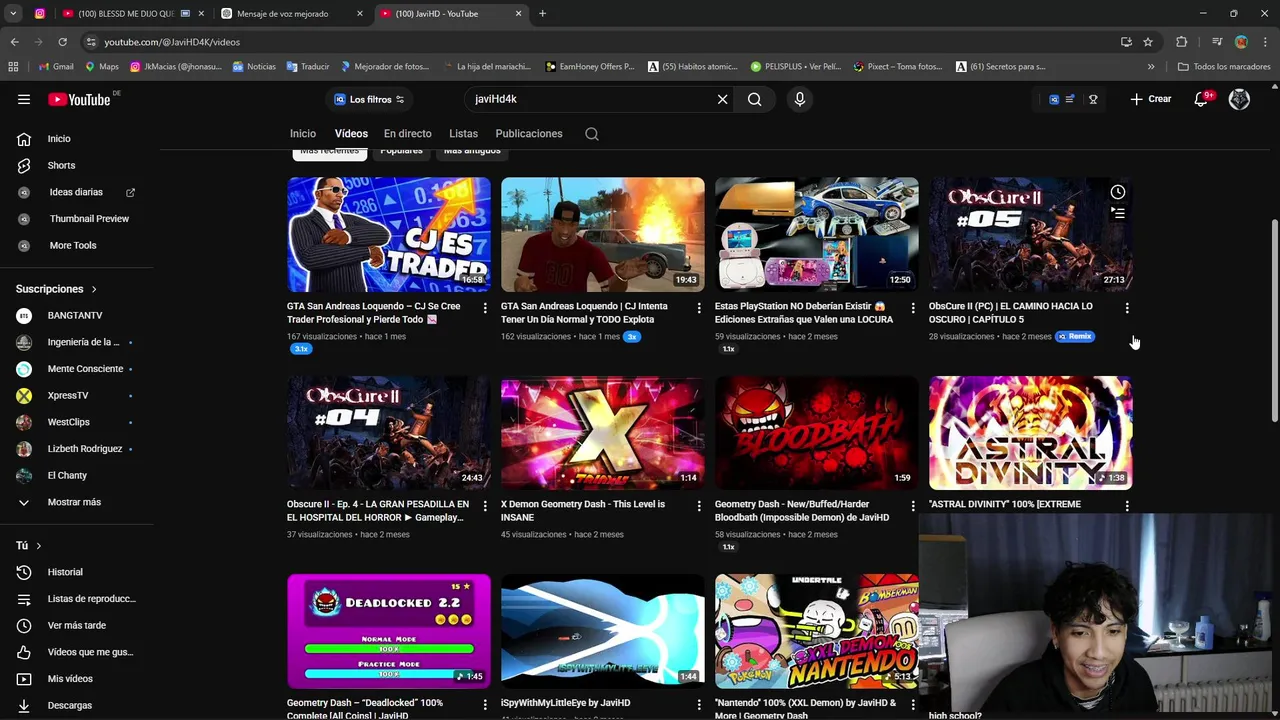Image resolution: width=1280 pixels, height=720 pixels.
Task: Click the blue IQ extension icon near Crear
Action: pos(1053,99)
